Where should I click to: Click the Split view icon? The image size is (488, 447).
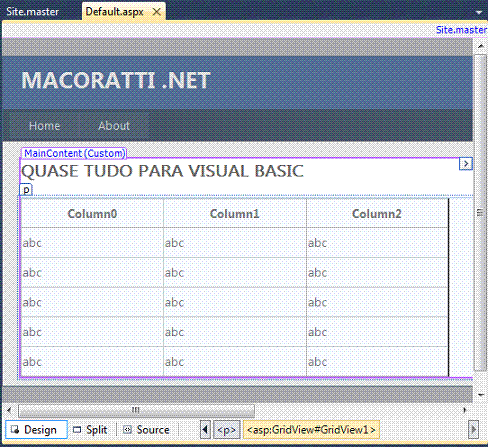point(77,430)
